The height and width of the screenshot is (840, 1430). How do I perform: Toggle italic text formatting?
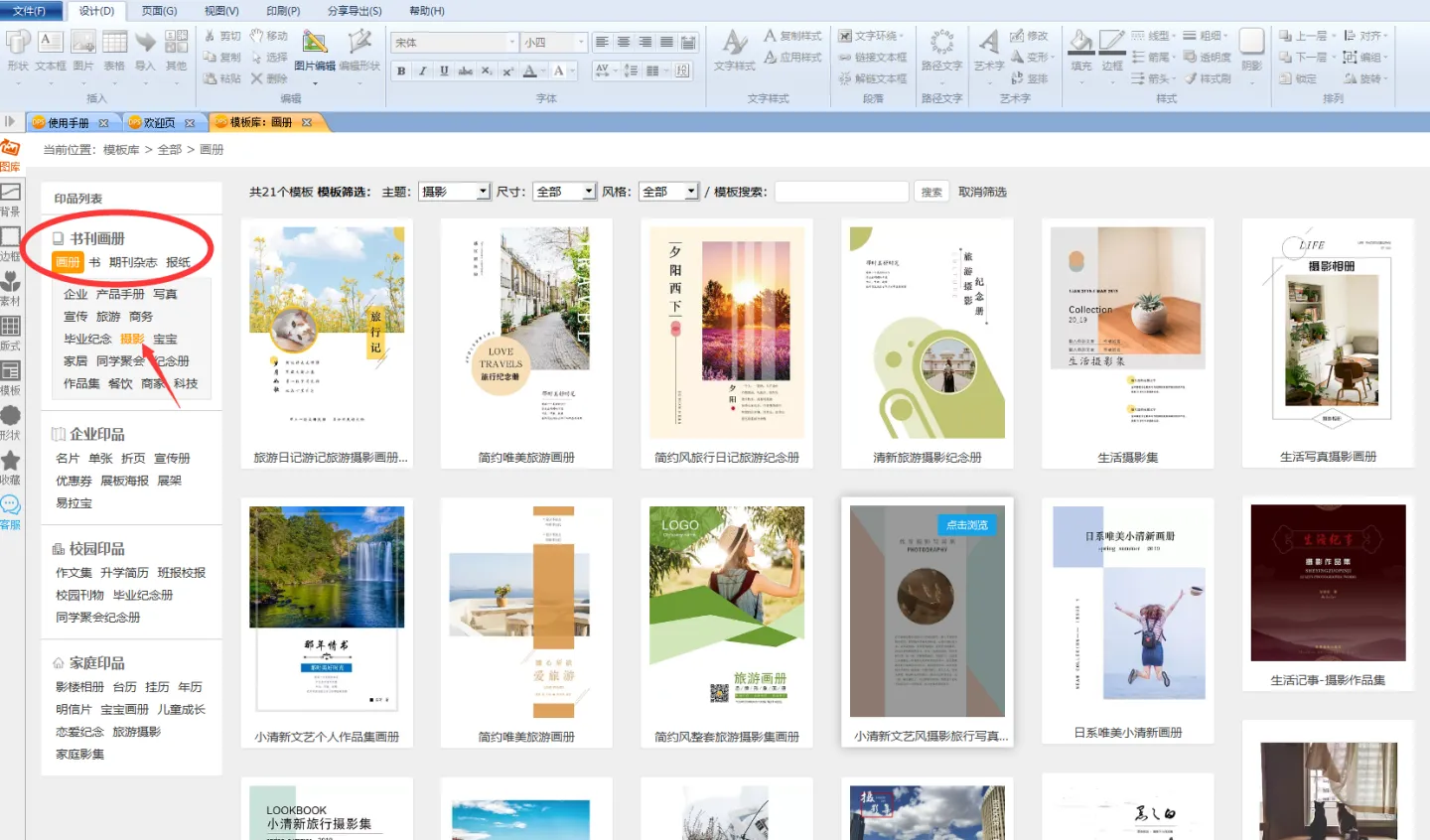pyautogui.click(x=422, y=70)
